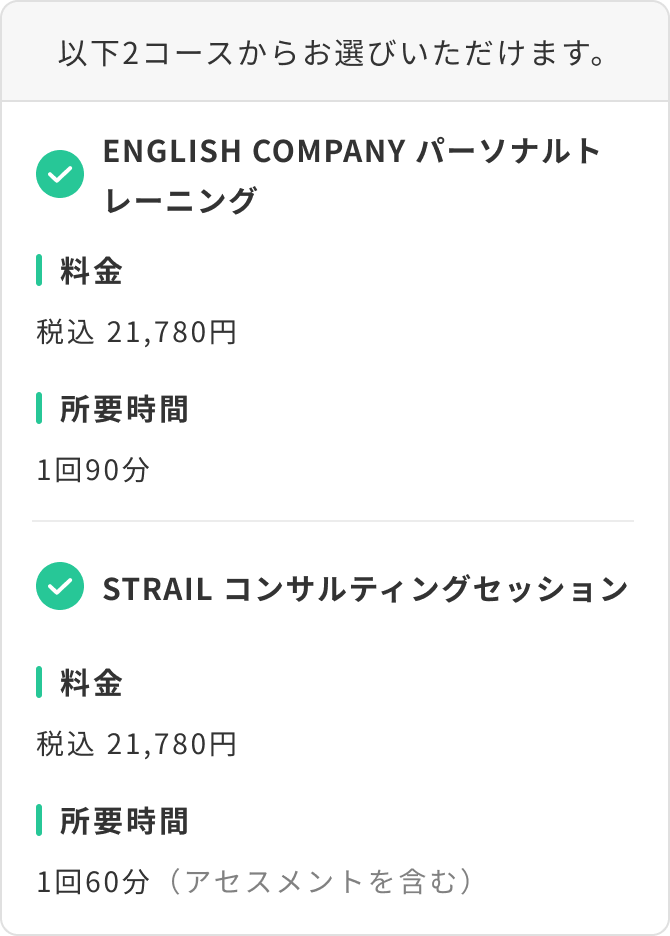Image resolution: width=670 pixels, height=936 pixels.
Task: Click price 税込 21,780円 for ENGLISH COMPANY
Action: coord(137,332)
